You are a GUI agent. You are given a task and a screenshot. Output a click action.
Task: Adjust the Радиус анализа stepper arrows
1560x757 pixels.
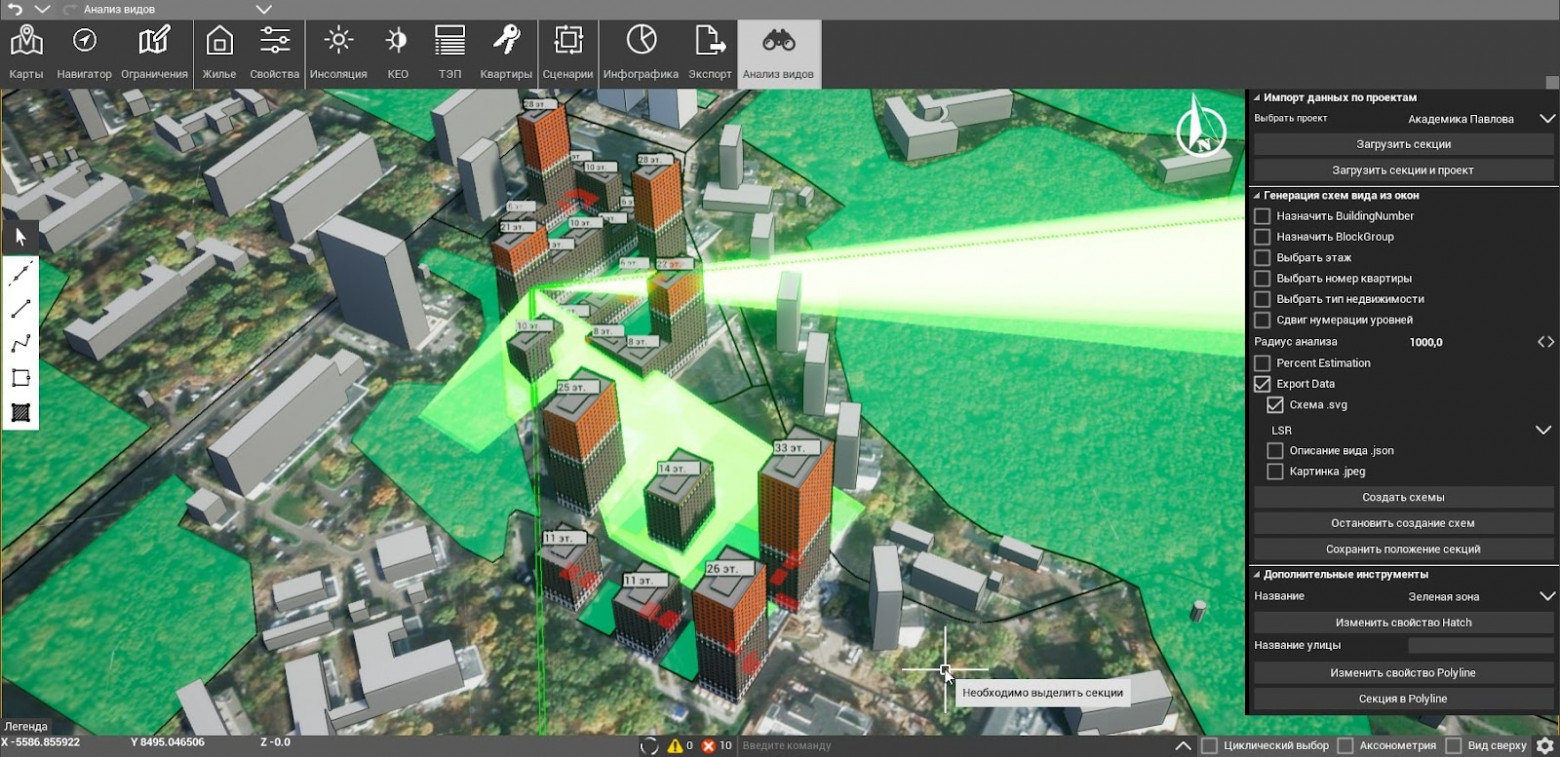(x=1546, y=342)
